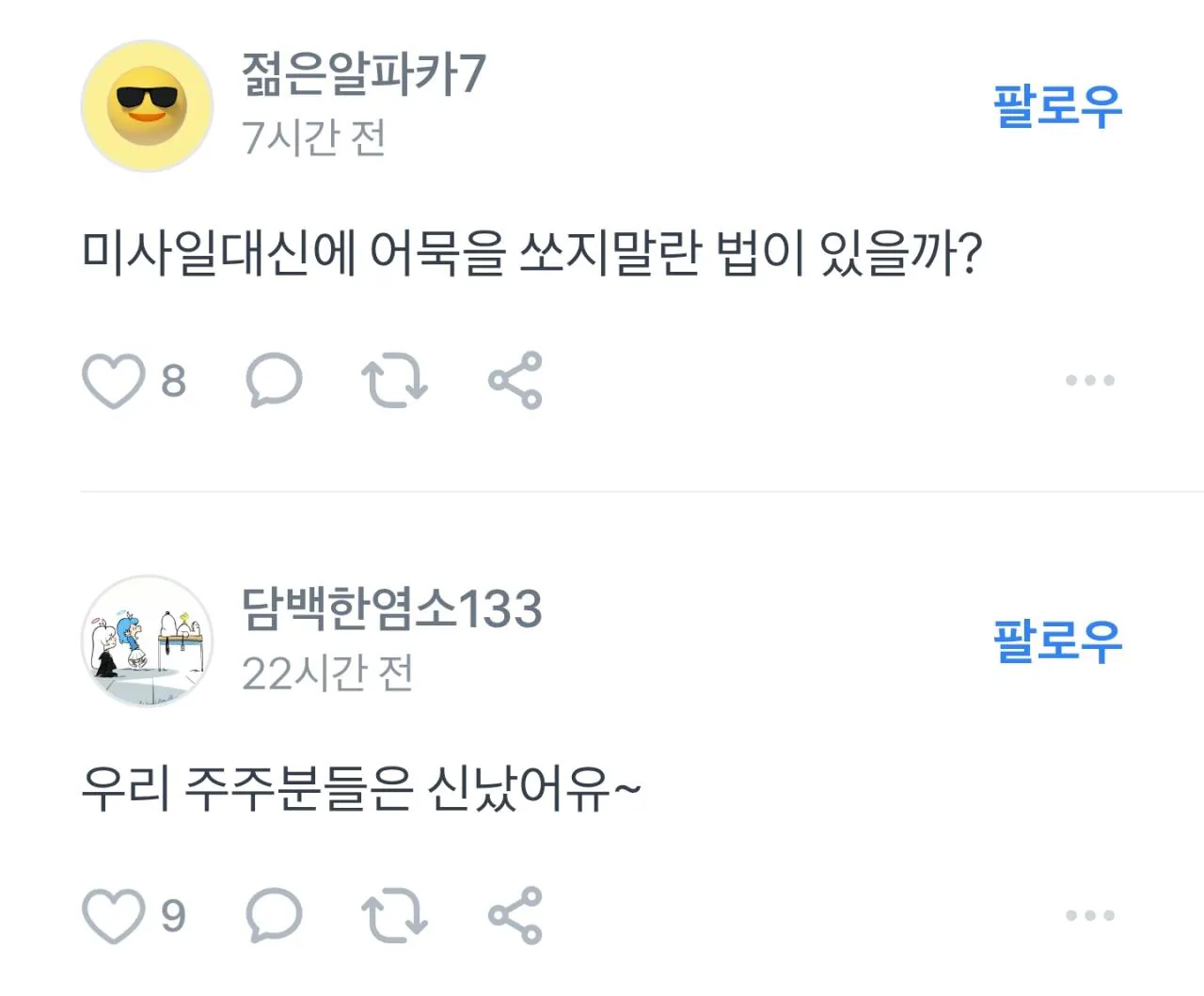Open 젊은알파카7 sunglasses emoji avatar
This screenshot has width=1204, height=996.
[x=147, y=106]
